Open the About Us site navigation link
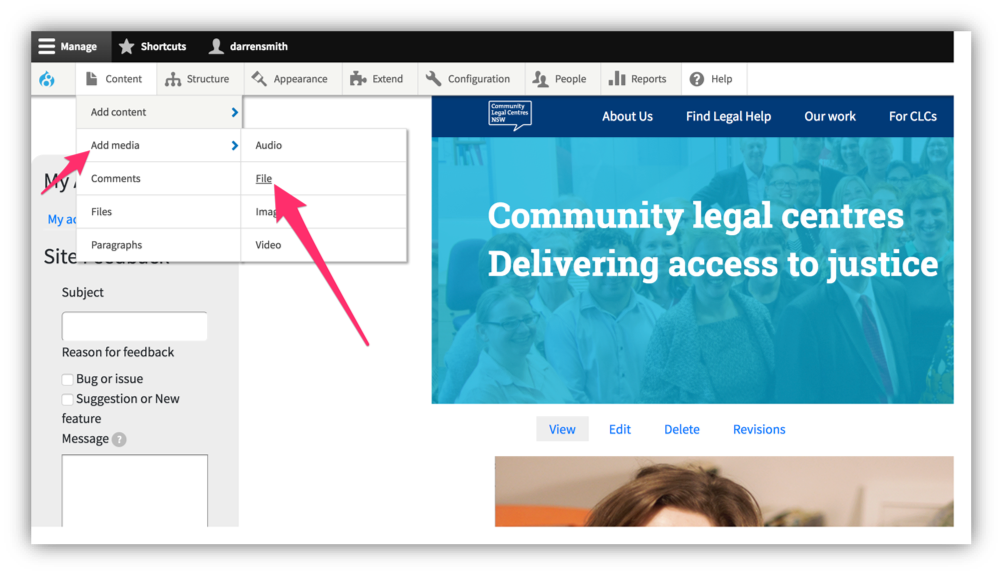Image resolution: width=1002 pixels, height=575 pixels. [x=628, y=116]
